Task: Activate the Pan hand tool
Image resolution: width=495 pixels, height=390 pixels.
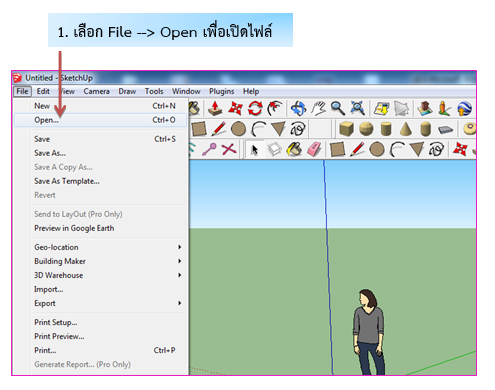Action: [318, 108]
